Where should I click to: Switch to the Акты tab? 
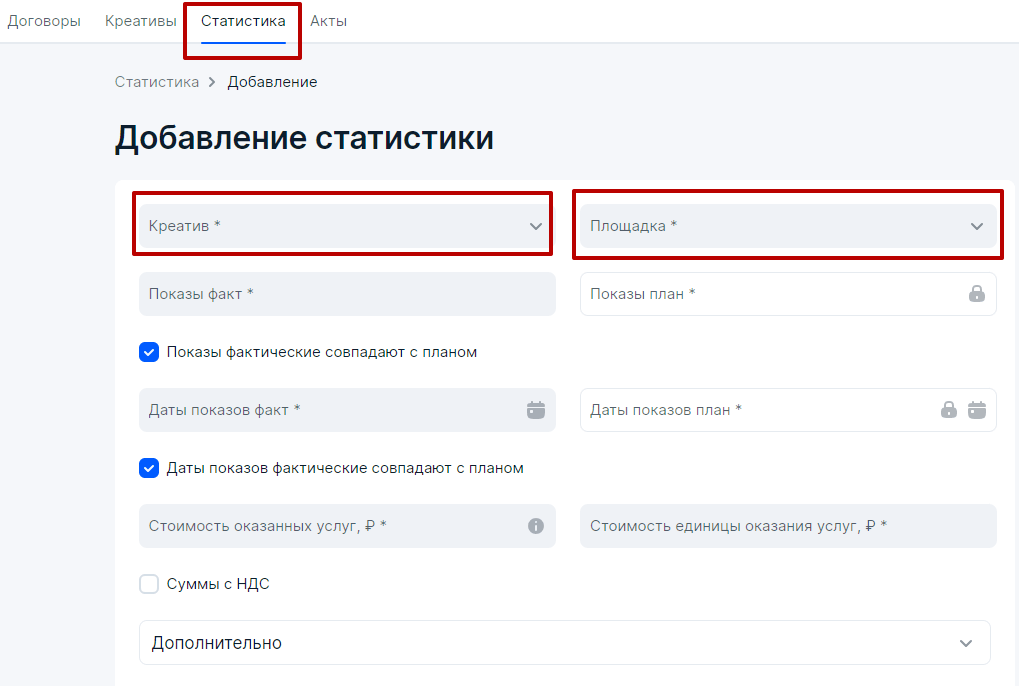tap(328, 21)
